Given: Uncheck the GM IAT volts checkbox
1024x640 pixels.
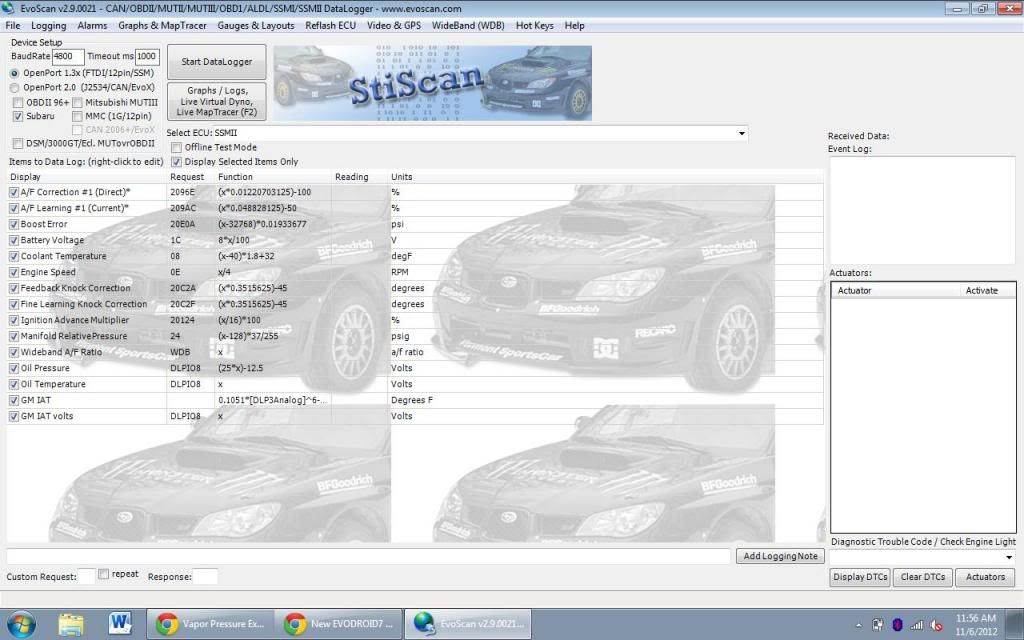Looking at the screenshot, I should point(14,417).
